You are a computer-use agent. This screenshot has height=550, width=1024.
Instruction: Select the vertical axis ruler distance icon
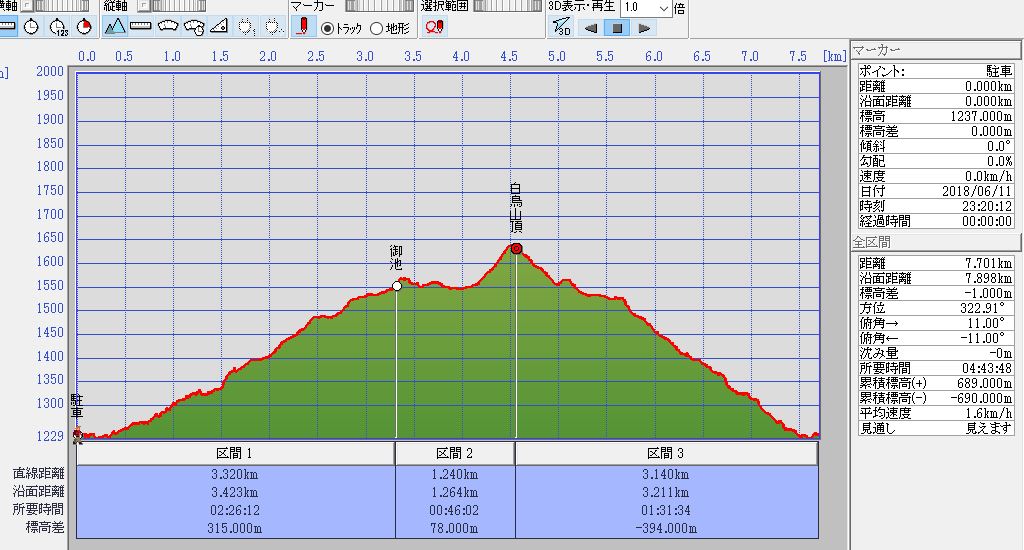(x=140, y=27)
